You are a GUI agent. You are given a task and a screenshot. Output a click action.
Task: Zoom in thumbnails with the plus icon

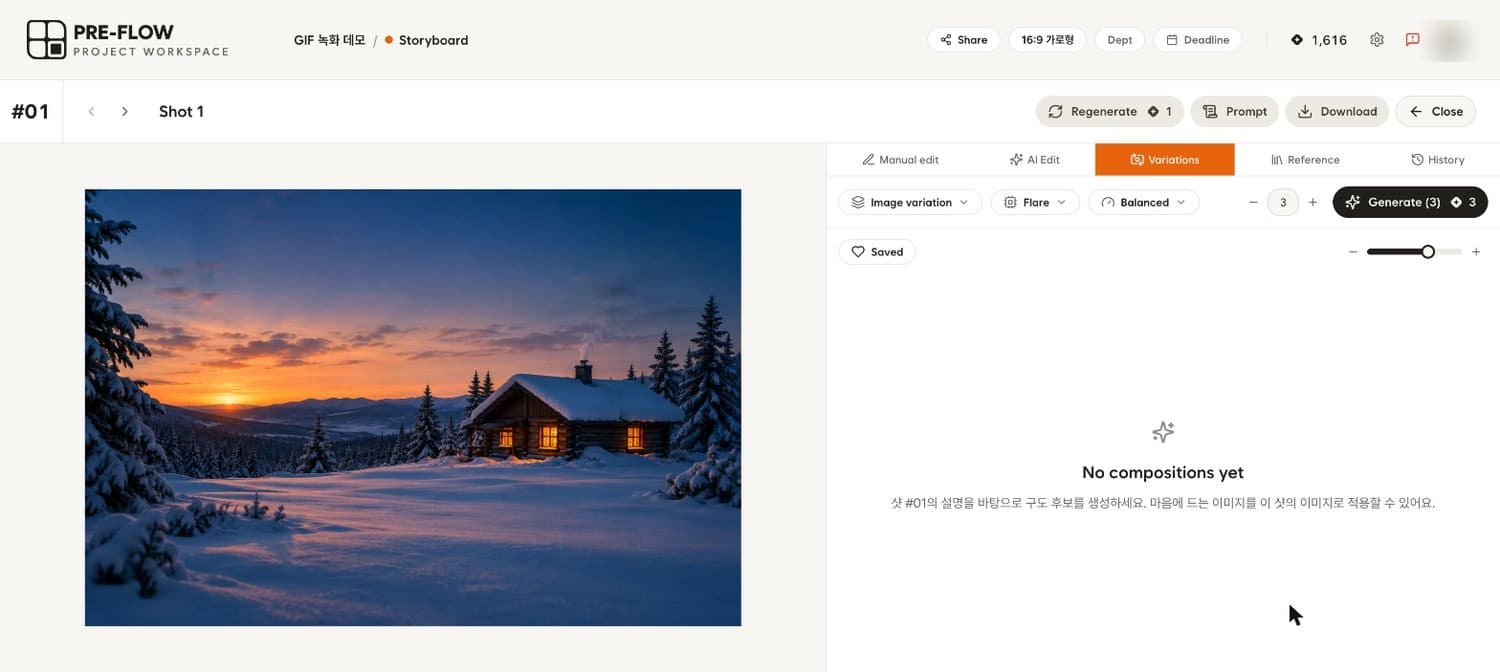pyautogui.click(x=1476, y=252)
